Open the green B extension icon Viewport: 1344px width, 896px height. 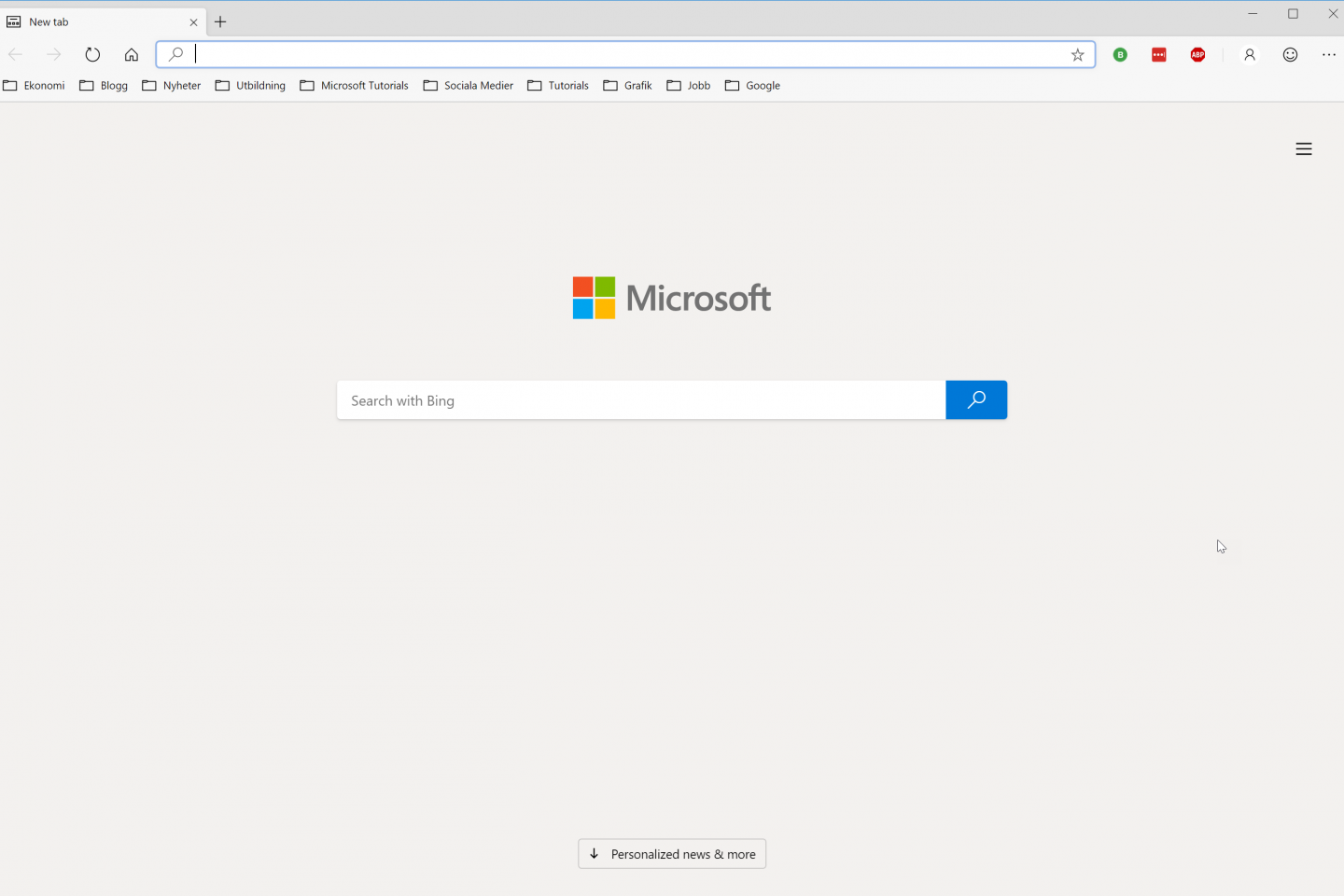coord(1120,55)
